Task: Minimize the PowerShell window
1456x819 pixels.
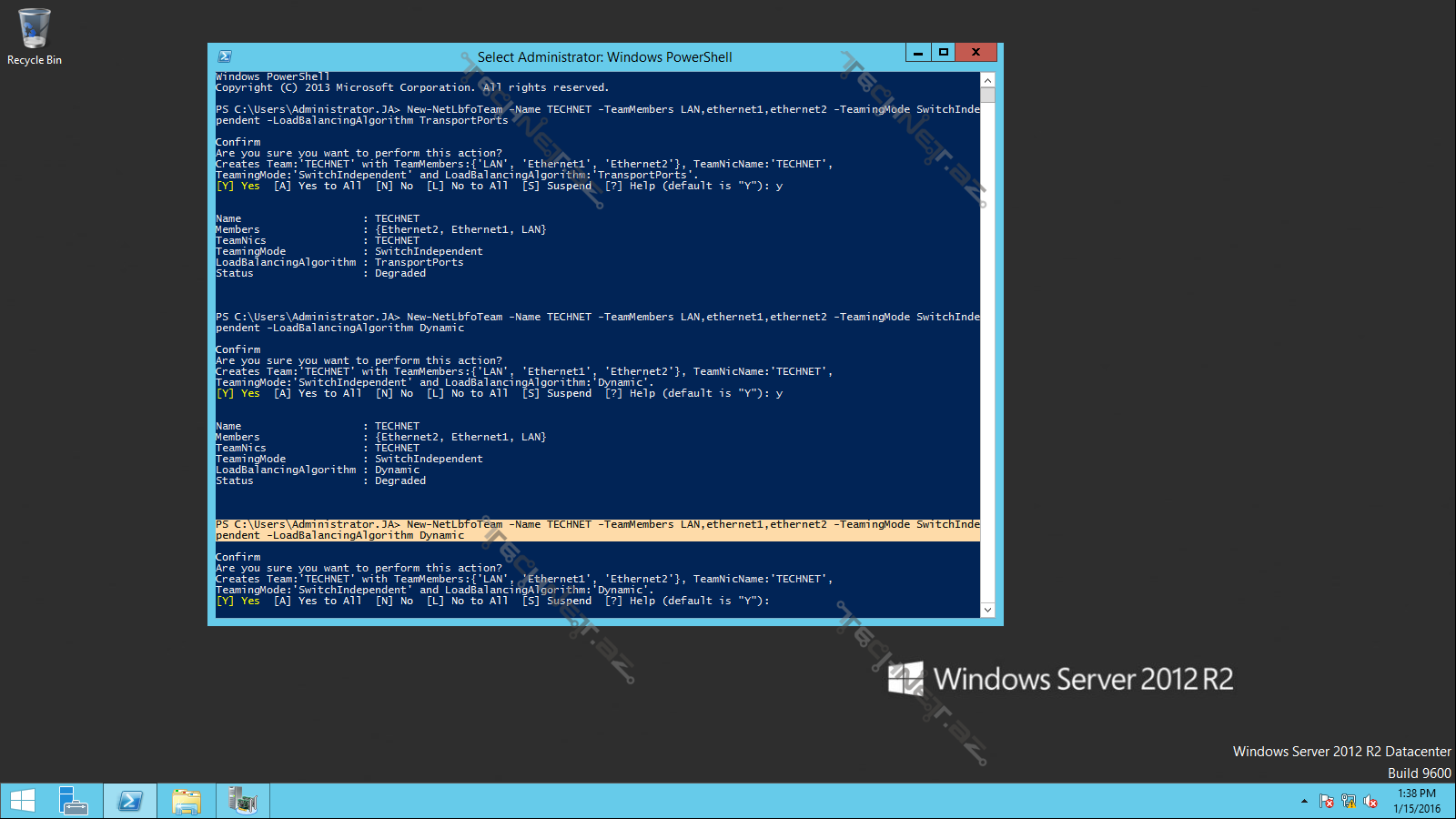Action: (x=918, y=53)
